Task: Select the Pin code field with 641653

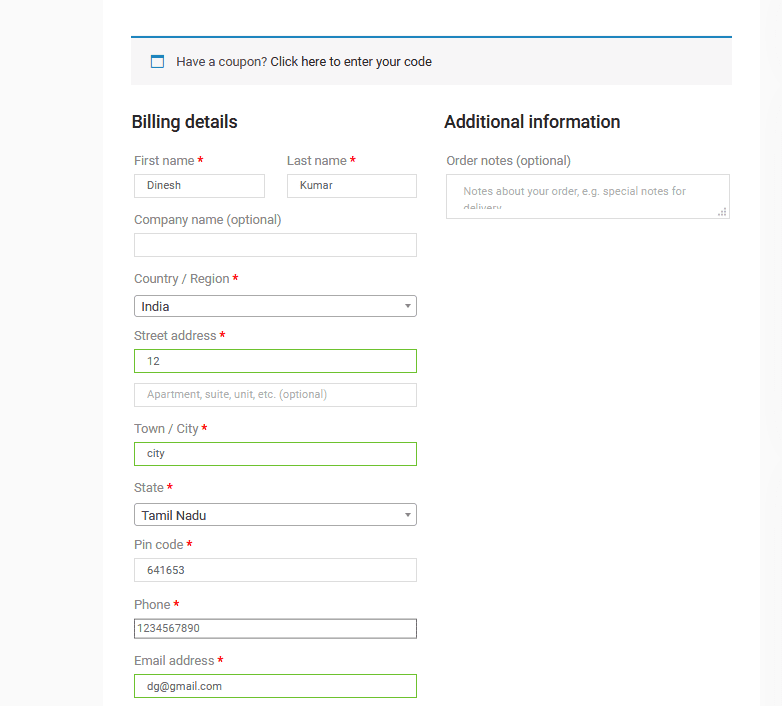Action: click(275, 570)
